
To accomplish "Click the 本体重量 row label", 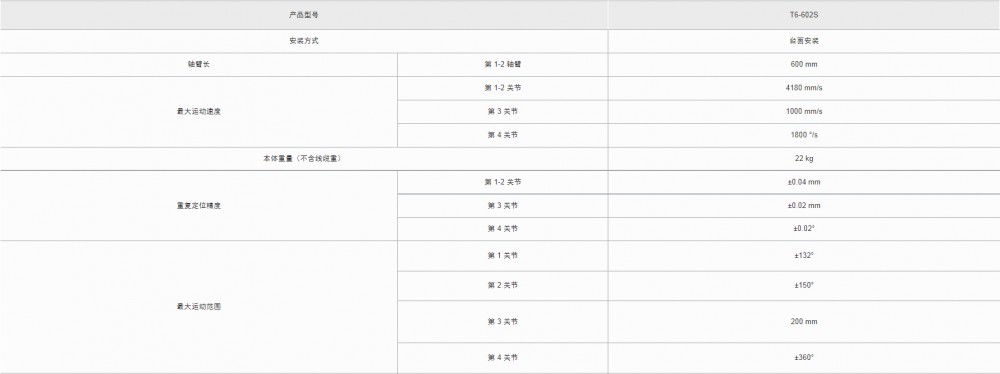I will click(x=304, y=159).
